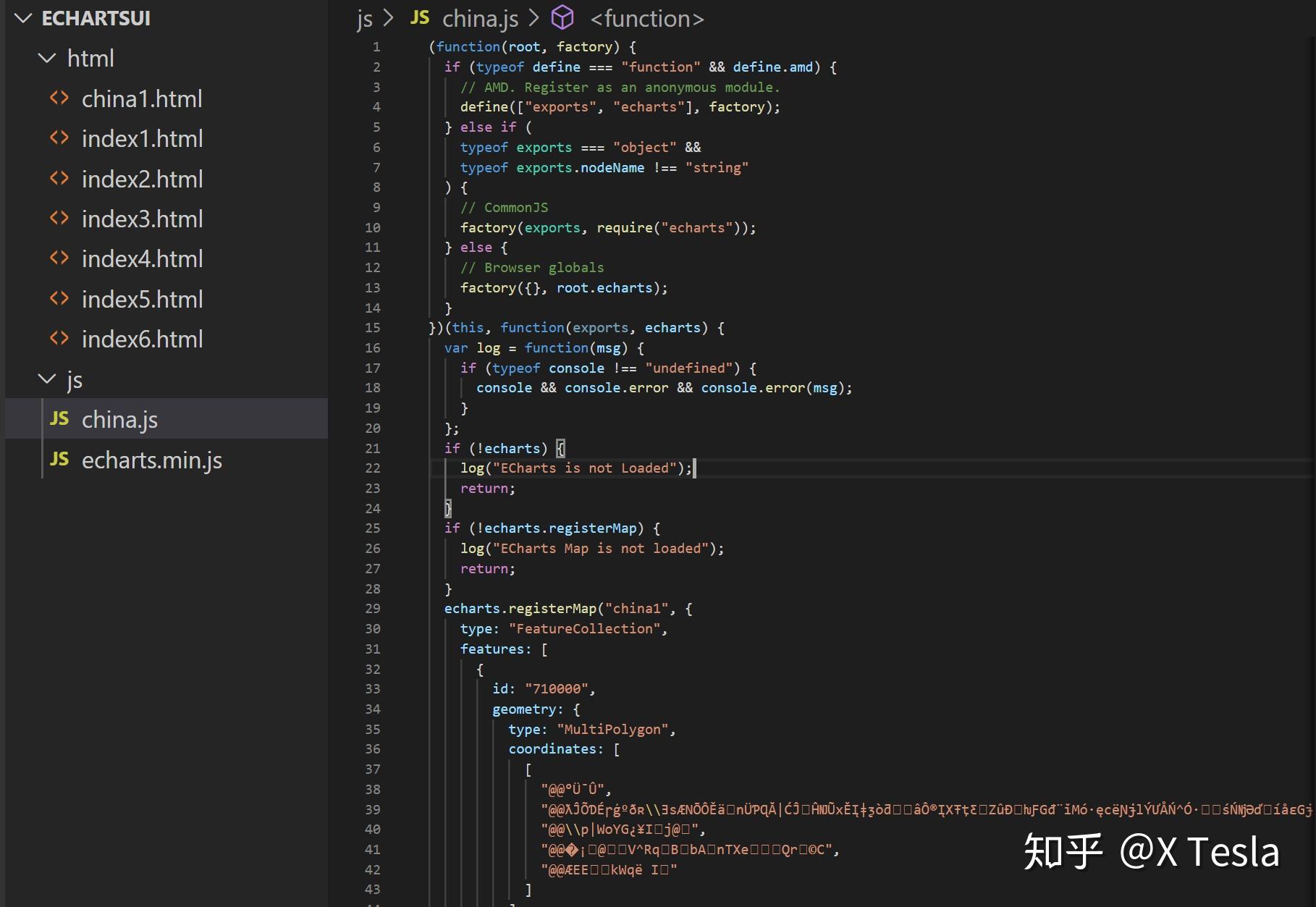1316x907 pixels.
Task: Click the HTML icon beside index2.html
Action: pyautogui.click(x=60, y=179)
